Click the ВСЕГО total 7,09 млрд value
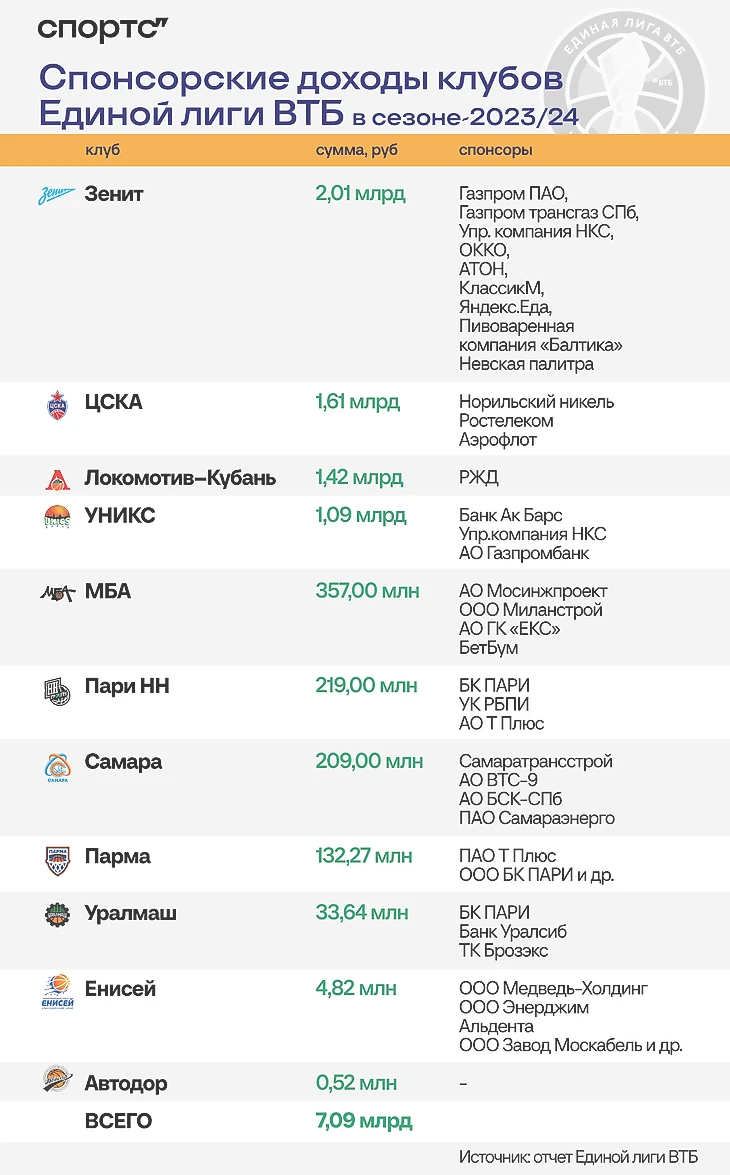 pyautogui.click(x=364, y=1120)
